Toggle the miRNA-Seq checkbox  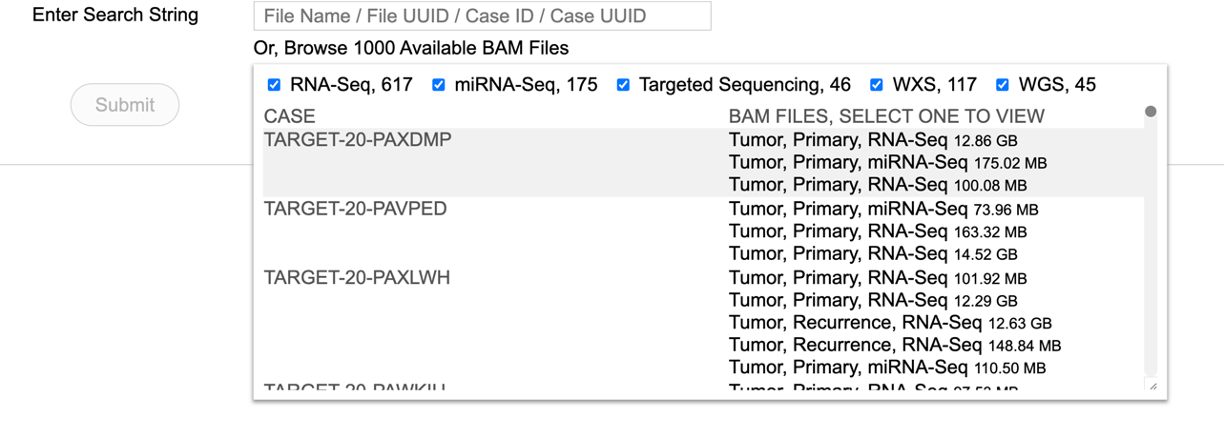(438, 85)
